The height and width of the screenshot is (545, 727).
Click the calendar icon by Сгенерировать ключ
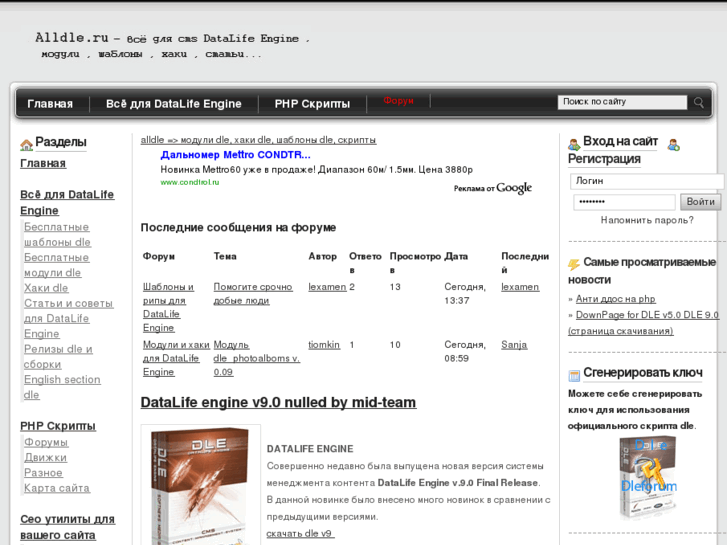pyautogui.click(x=574, y=375)
